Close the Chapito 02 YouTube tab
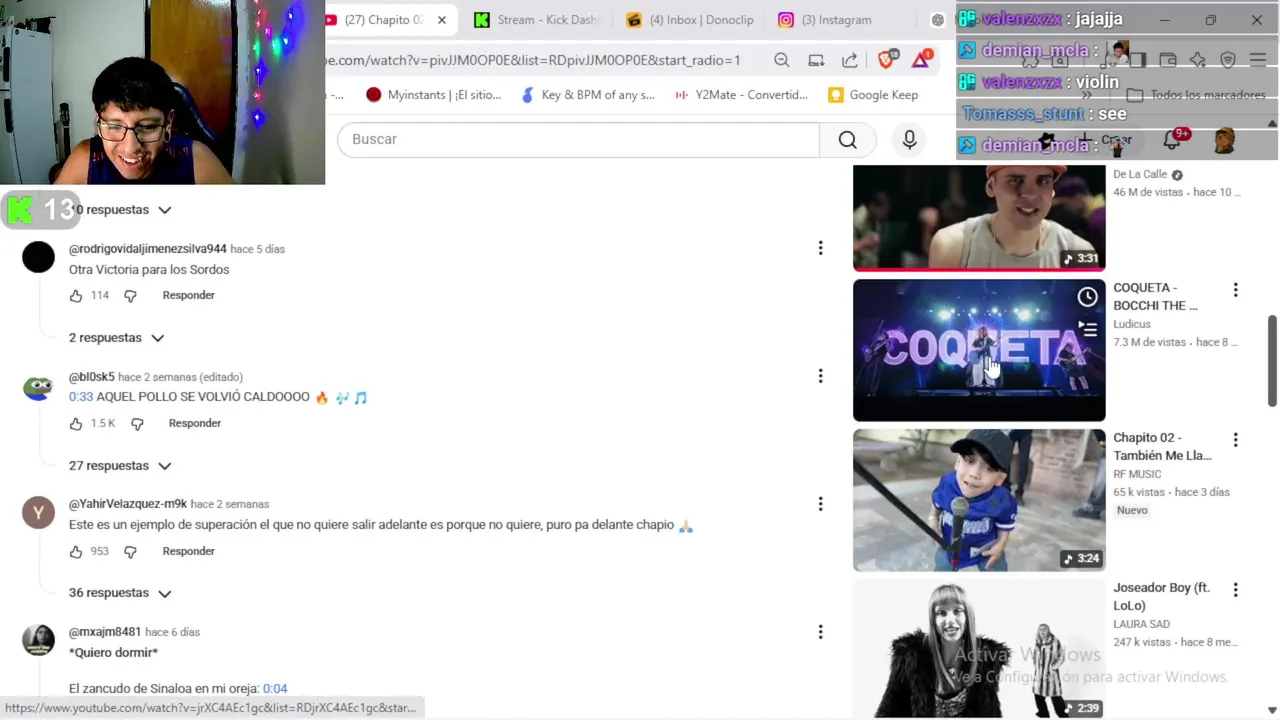1280x720 pixels. click(441, 20)
